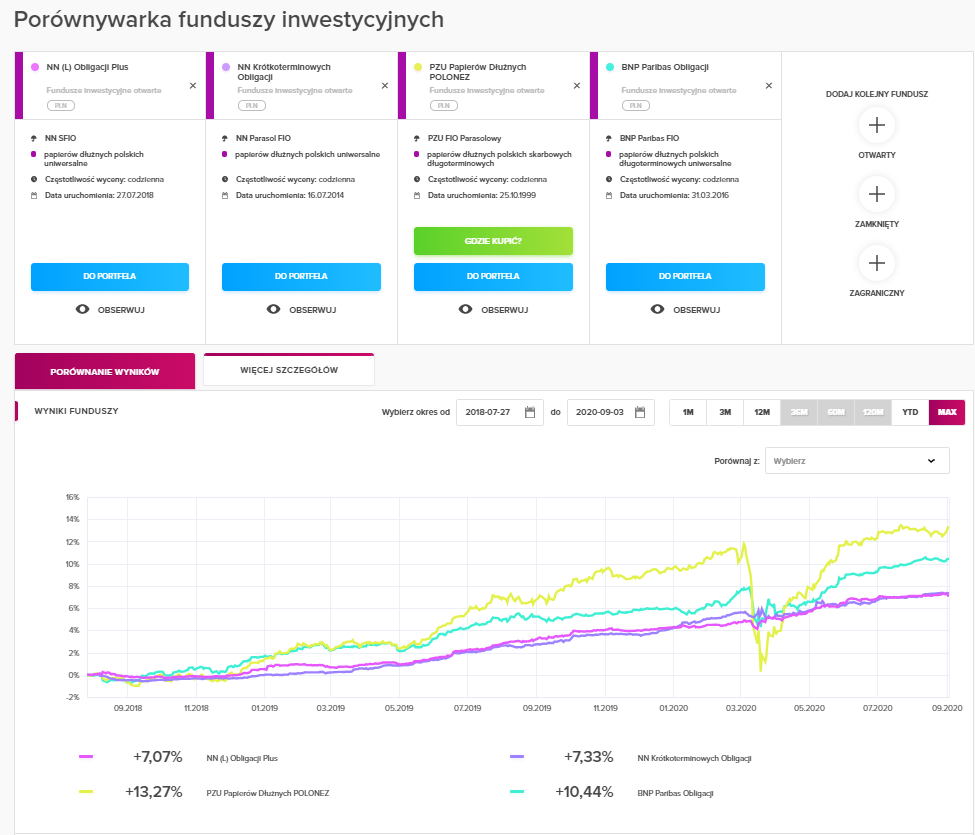Click yellow PZU legend swatch below chart
Screen dimensions: 975x835
(x=86, y=792)
